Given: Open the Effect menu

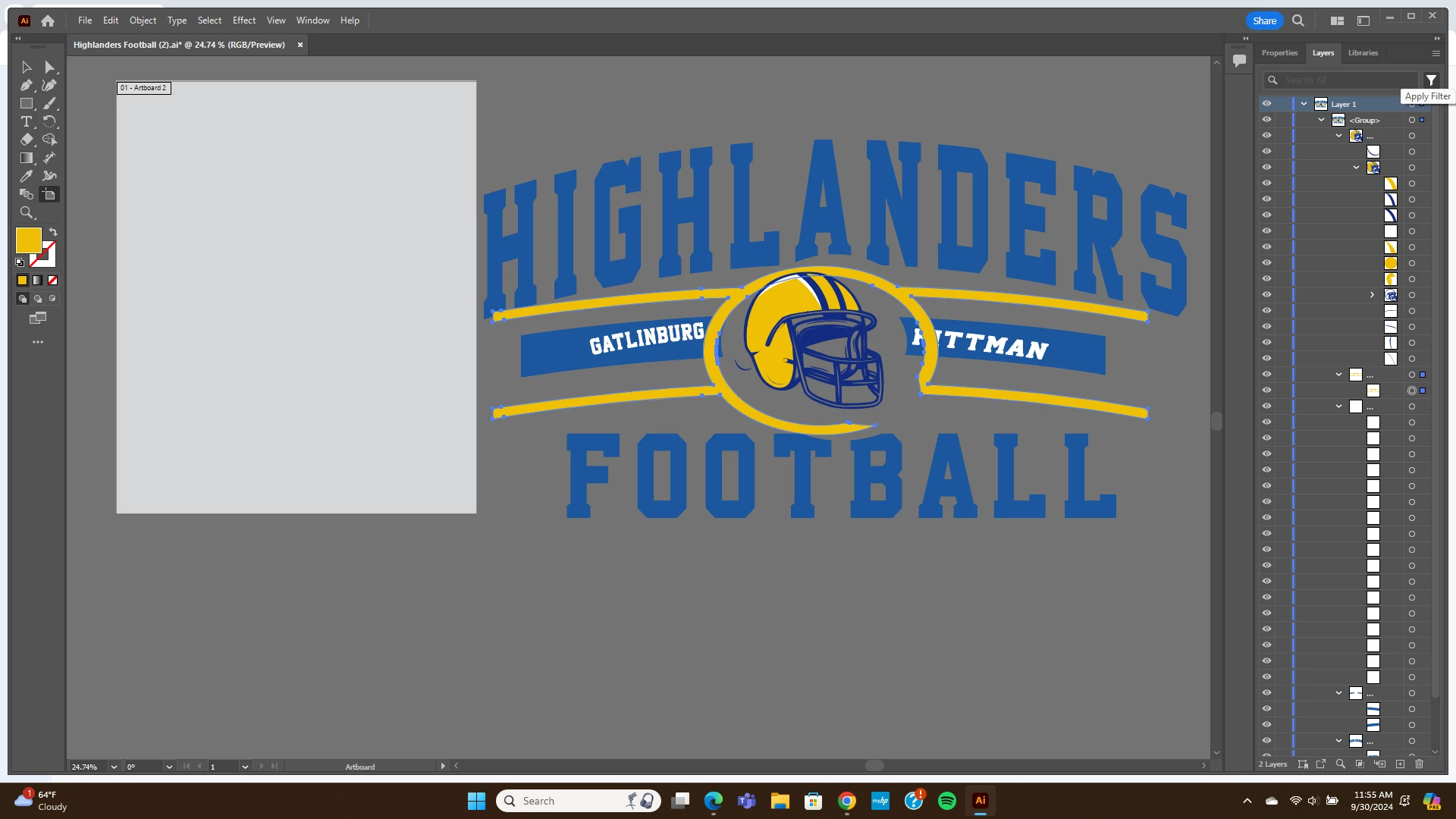Looking at the screenshot, I should pyautogui.click(x=243, y=20).
